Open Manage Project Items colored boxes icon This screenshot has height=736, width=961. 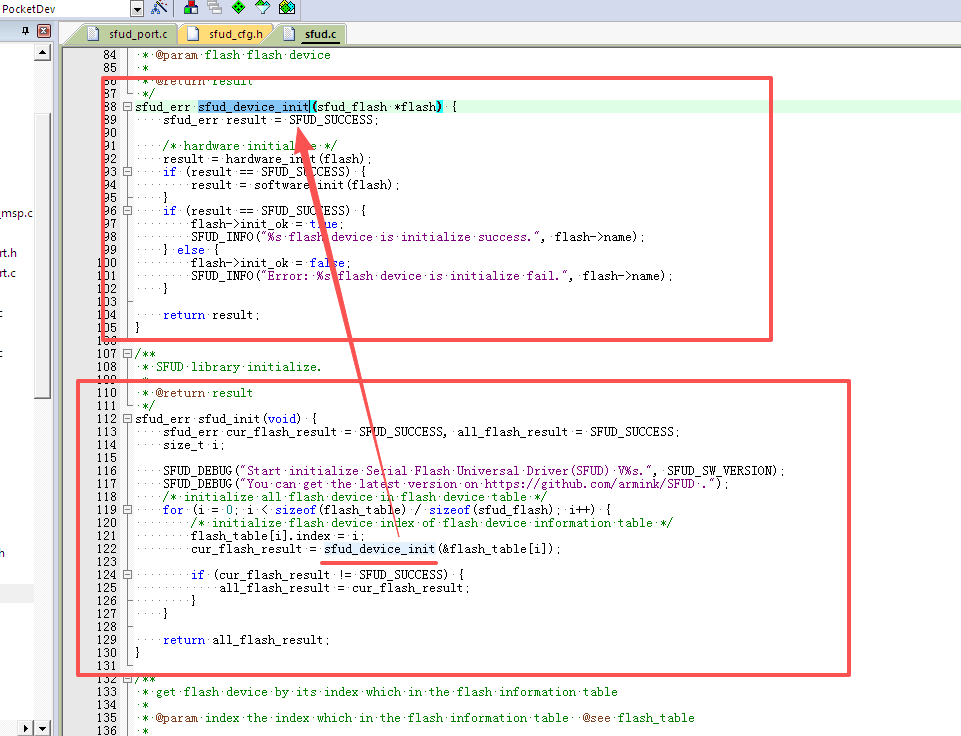(191, 7)
